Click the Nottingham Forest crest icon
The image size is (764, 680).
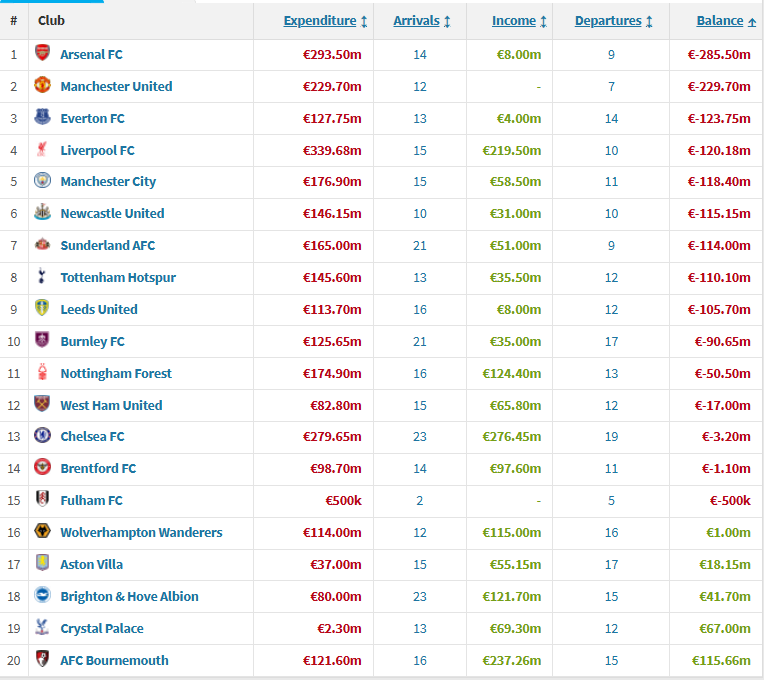click(x=42, y=372)
